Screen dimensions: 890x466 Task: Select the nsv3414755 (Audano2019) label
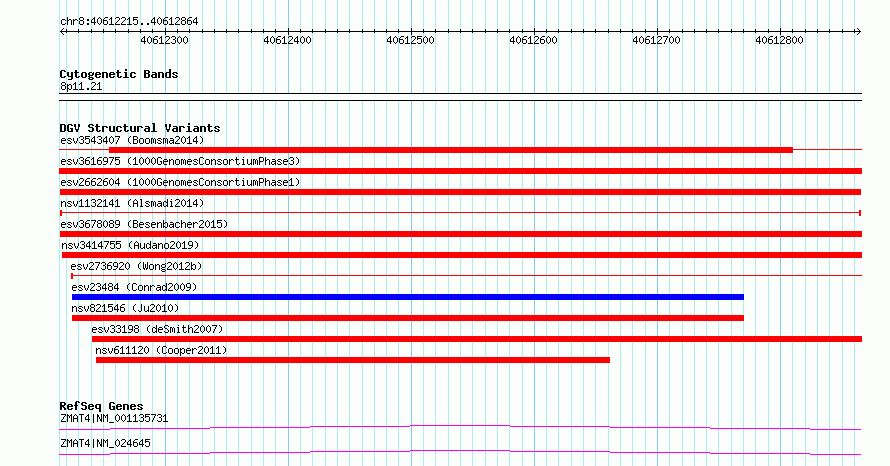[x=130, y=245]
